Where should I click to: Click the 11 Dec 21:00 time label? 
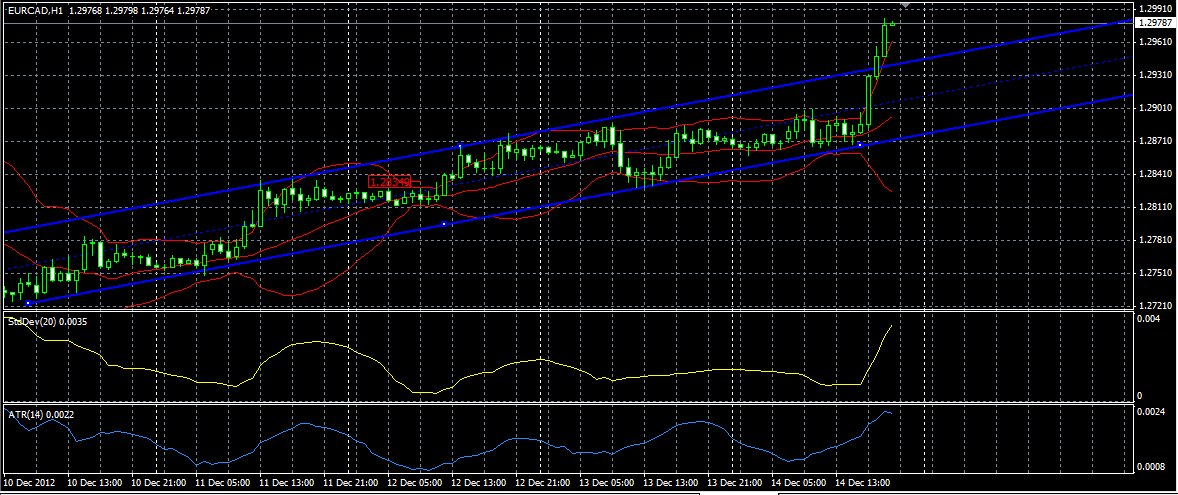(x=349, y=481)
